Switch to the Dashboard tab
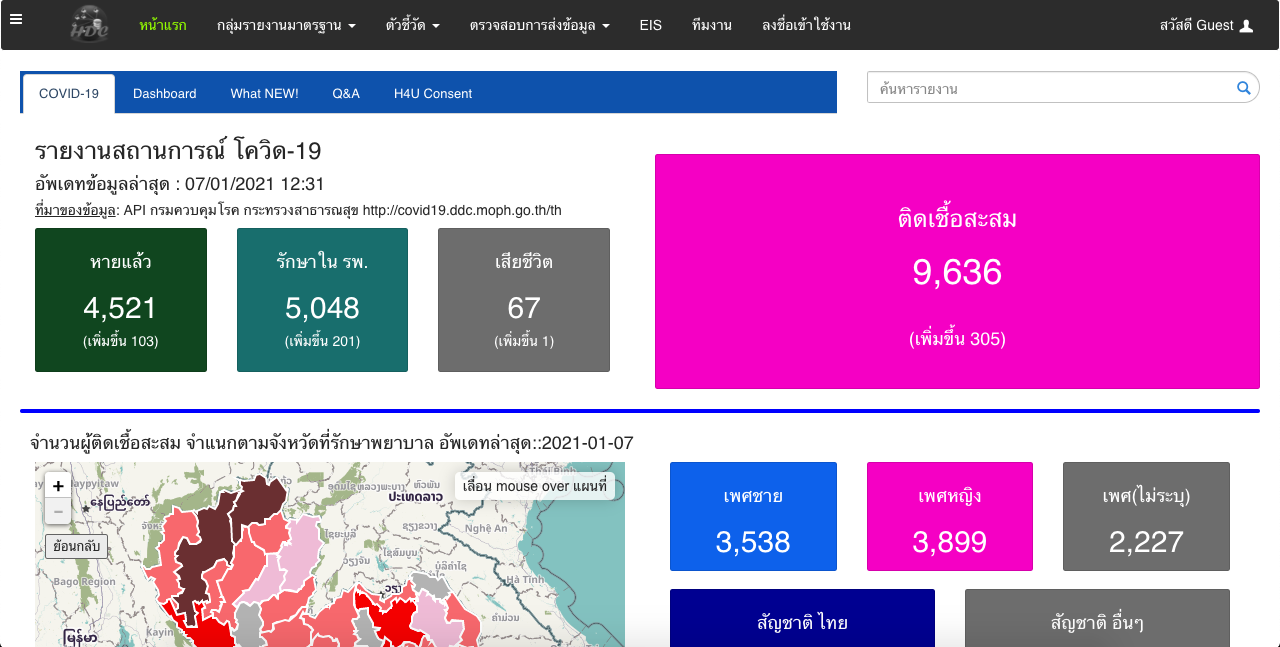 coord(164,94)
